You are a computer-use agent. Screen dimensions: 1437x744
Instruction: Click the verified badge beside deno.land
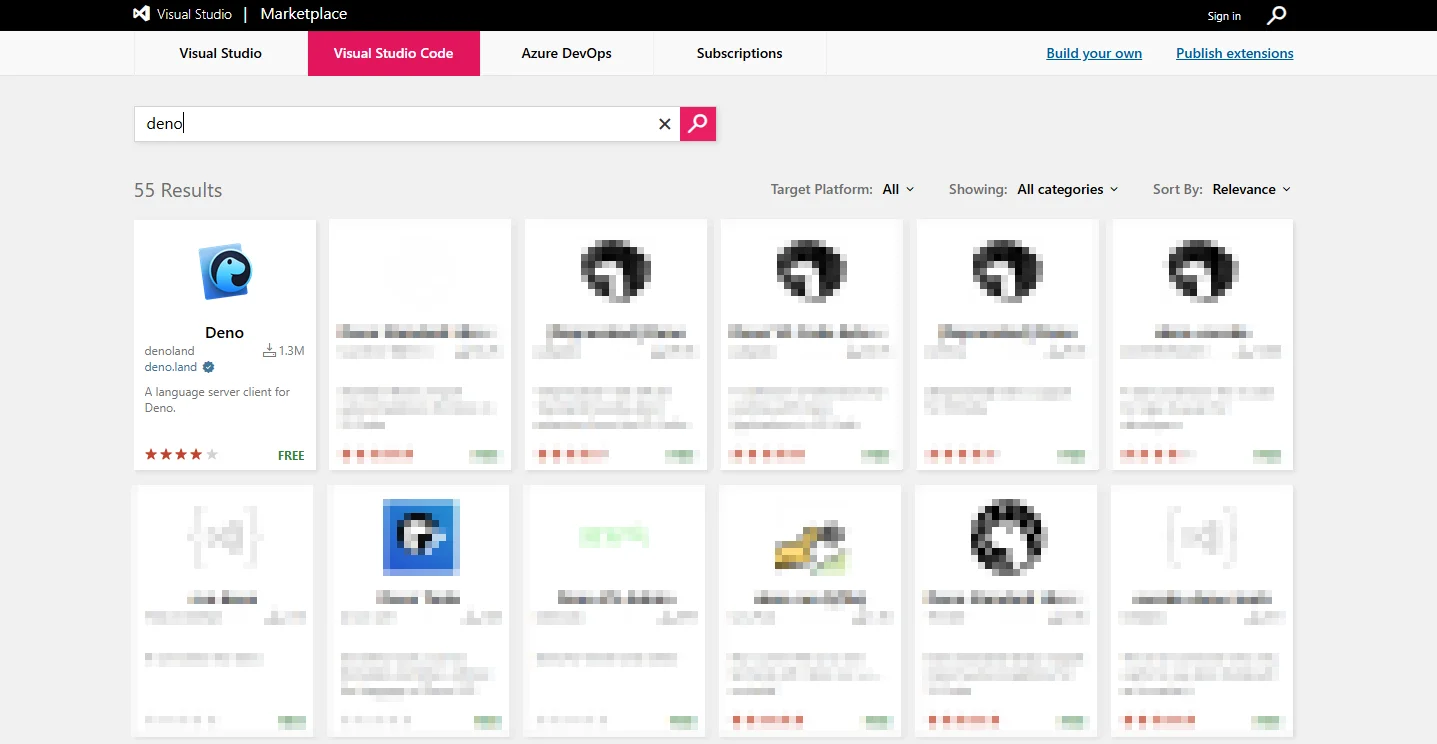[x=209, y=367]
